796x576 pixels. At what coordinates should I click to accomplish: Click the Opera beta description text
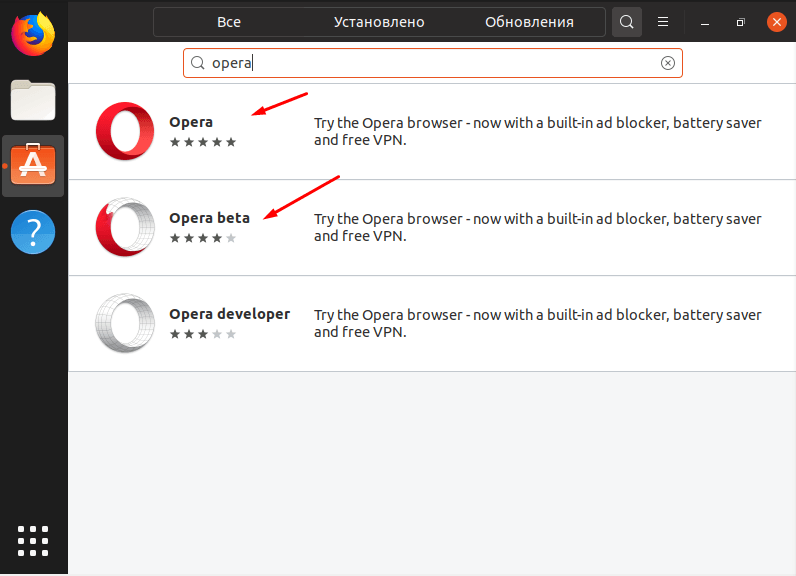pyautogui.click(x=538, y=227)
